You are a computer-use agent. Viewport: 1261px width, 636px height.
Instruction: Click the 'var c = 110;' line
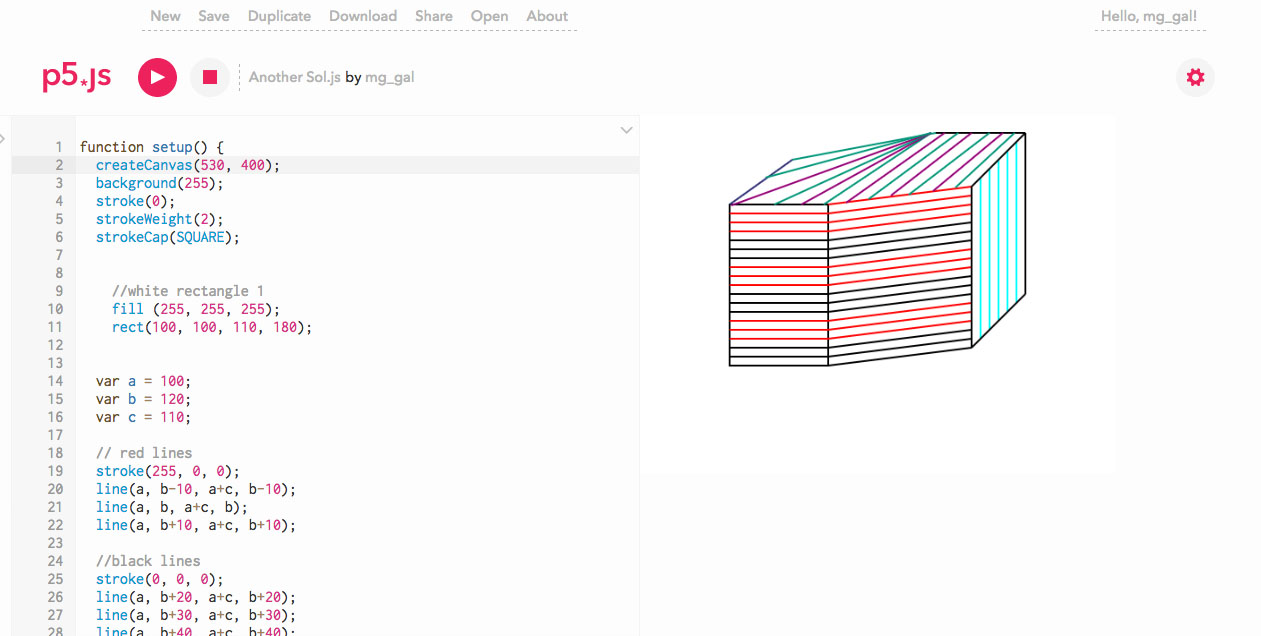143,417
